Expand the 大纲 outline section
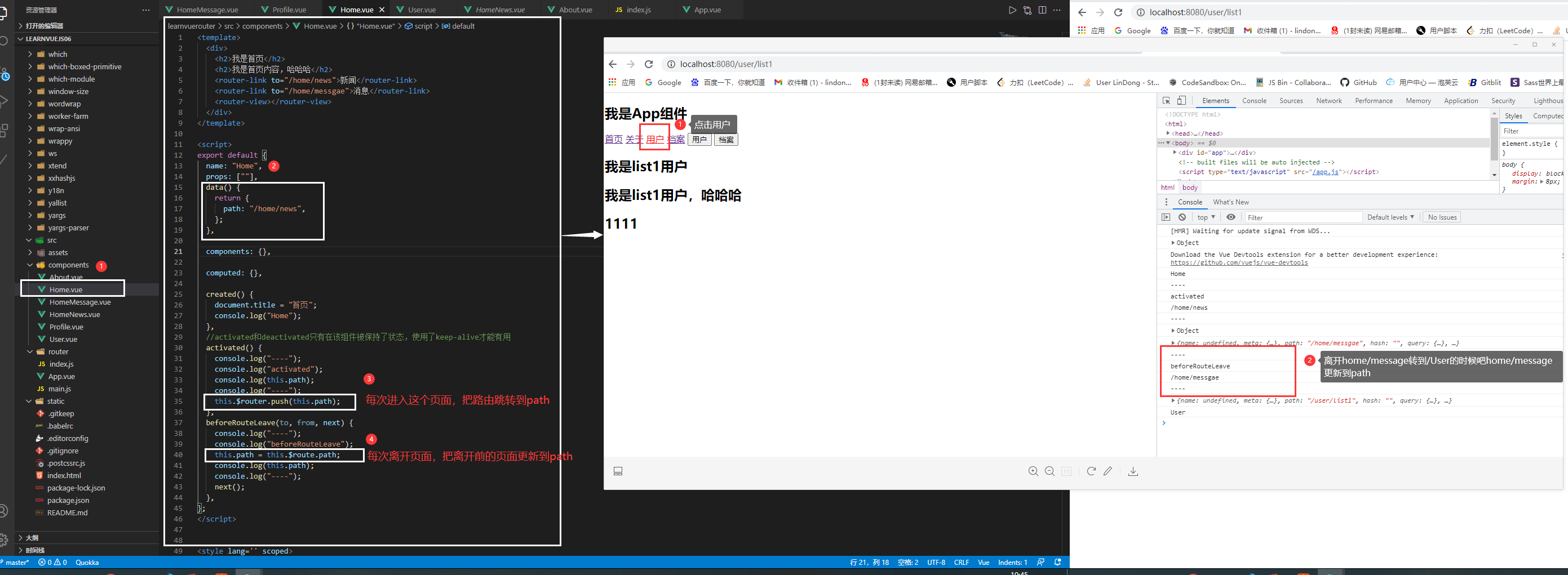This screenshot has height=575, width=1568. (86, 538)
